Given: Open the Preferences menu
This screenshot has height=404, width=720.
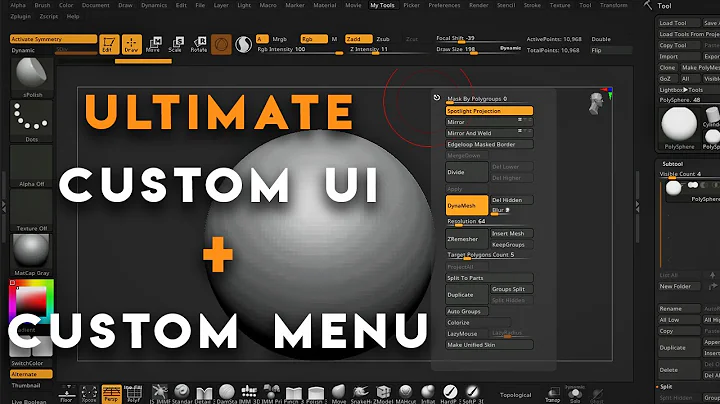Looking at the screenshot, I should tap(444, 5).
